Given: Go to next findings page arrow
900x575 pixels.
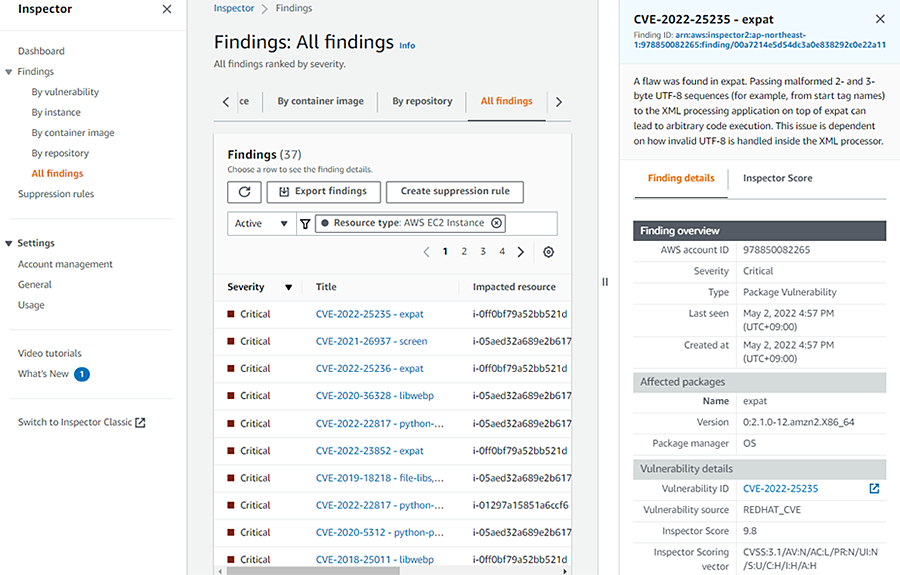Looking at the screenshot, I should 521,252.
